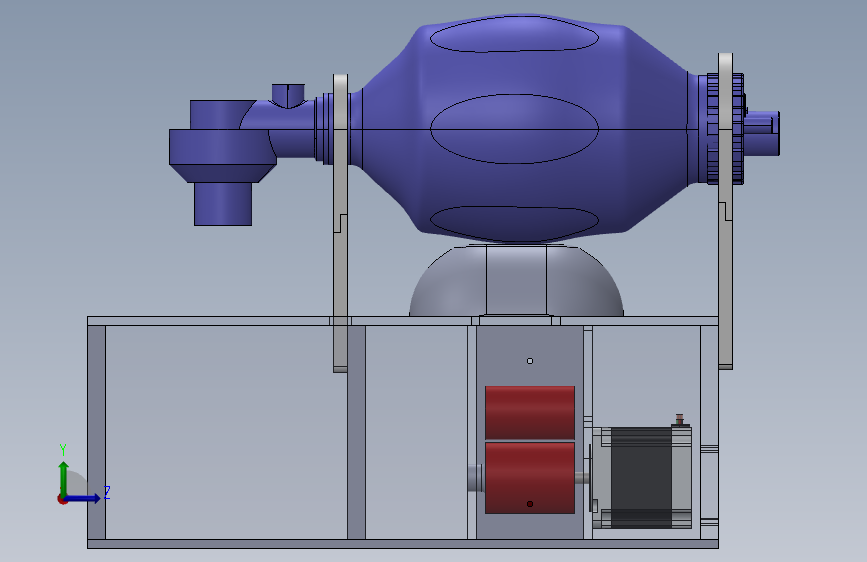Click the blue Z axis of the triad
Viewport: 867px width, 562px height.
pos(83,498)
